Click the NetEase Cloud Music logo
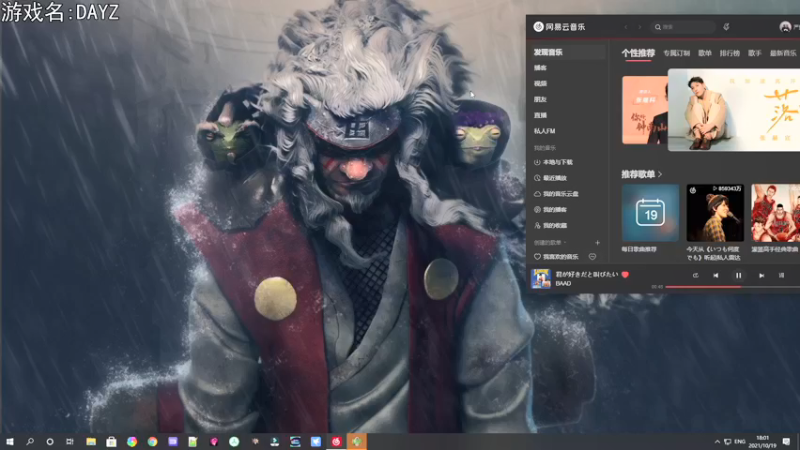The image size is (800, 450). (560, 27)
